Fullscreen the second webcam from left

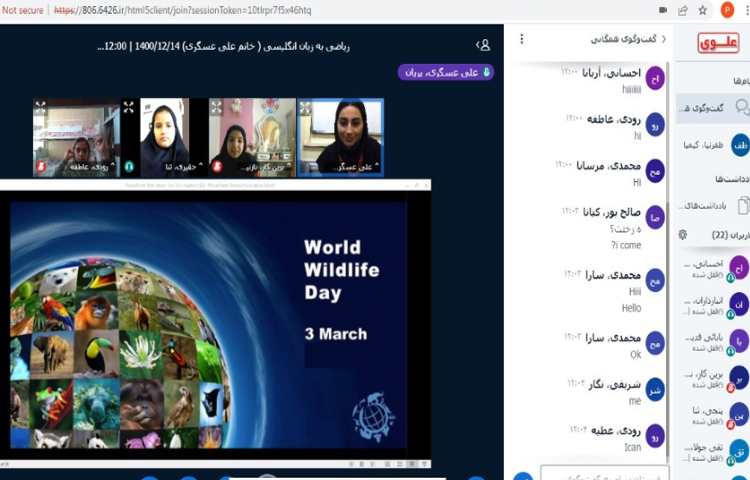click(x=129, y=106)
